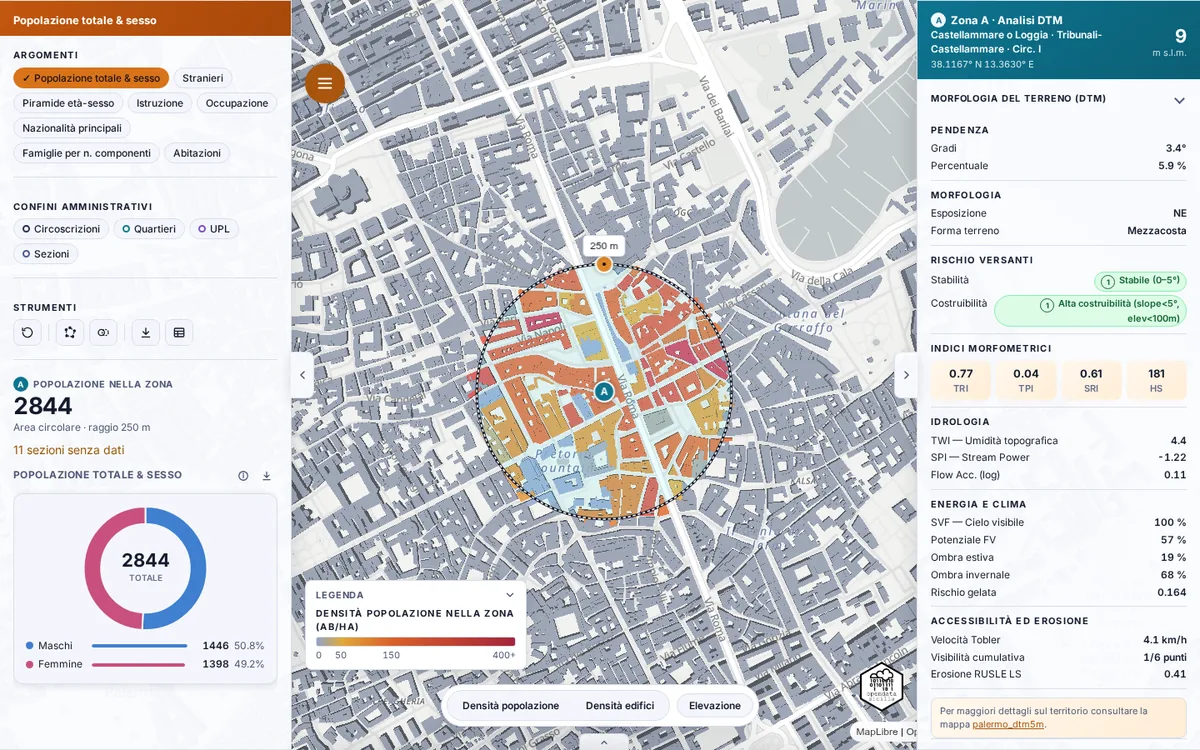
Task: Download the Popolazione totale & sesso chart
Action: click(267, 476)
